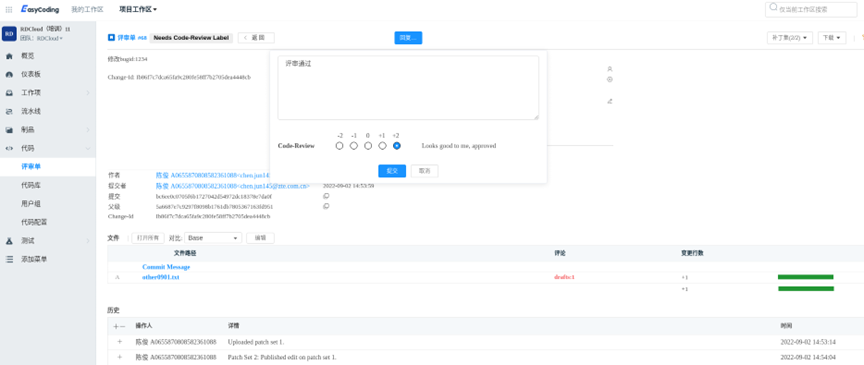The width and height of the screenshot is (864, 365).
Task: Open the 团队 RDCloud team dropdown
Action: point(42,39)
